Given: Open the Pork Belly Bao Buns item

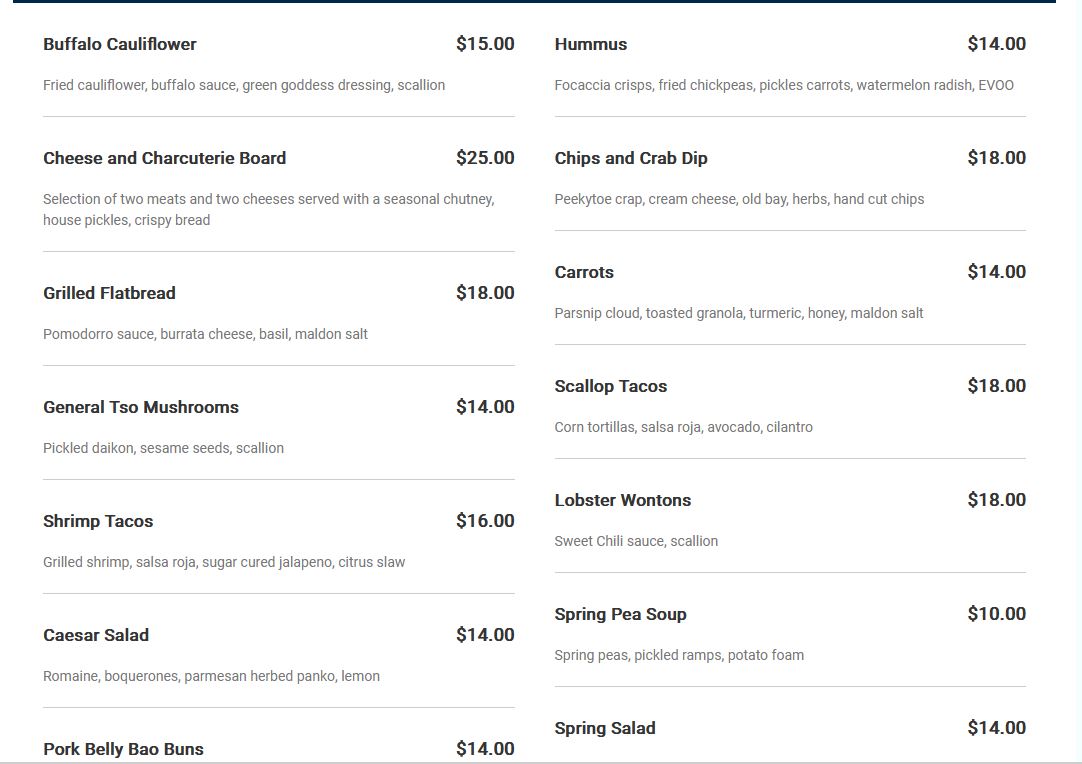Looking at the screenshot, I should pyautogui.click(x=123, y=749).
